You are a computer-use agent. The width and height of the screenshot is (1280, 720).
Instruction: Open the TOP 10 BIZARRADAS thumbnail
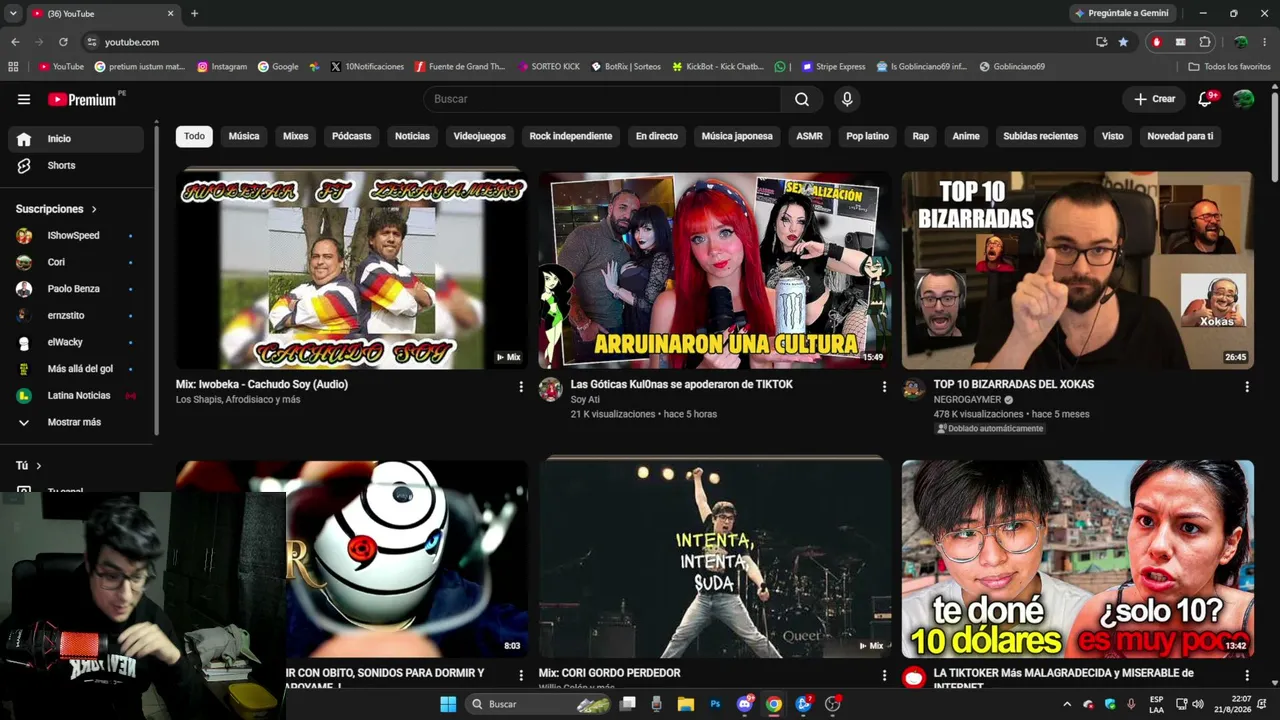pyautogui.click(x=1077, y=270)
